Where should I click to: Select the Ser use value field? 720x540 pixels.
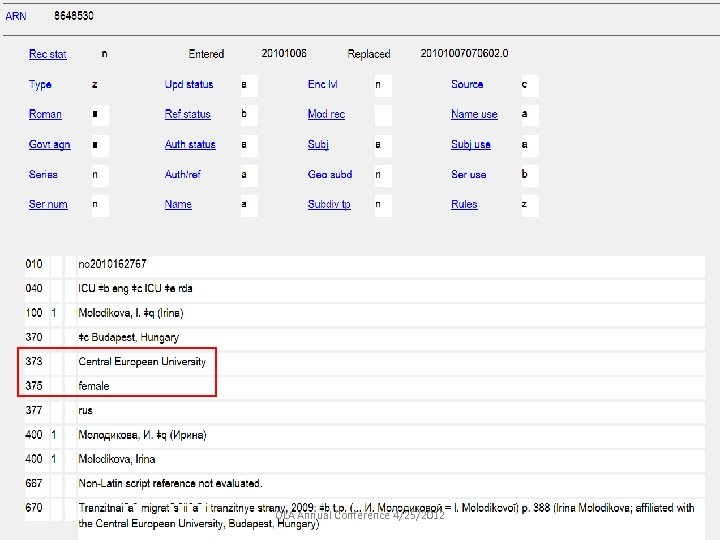click(528, 175)
